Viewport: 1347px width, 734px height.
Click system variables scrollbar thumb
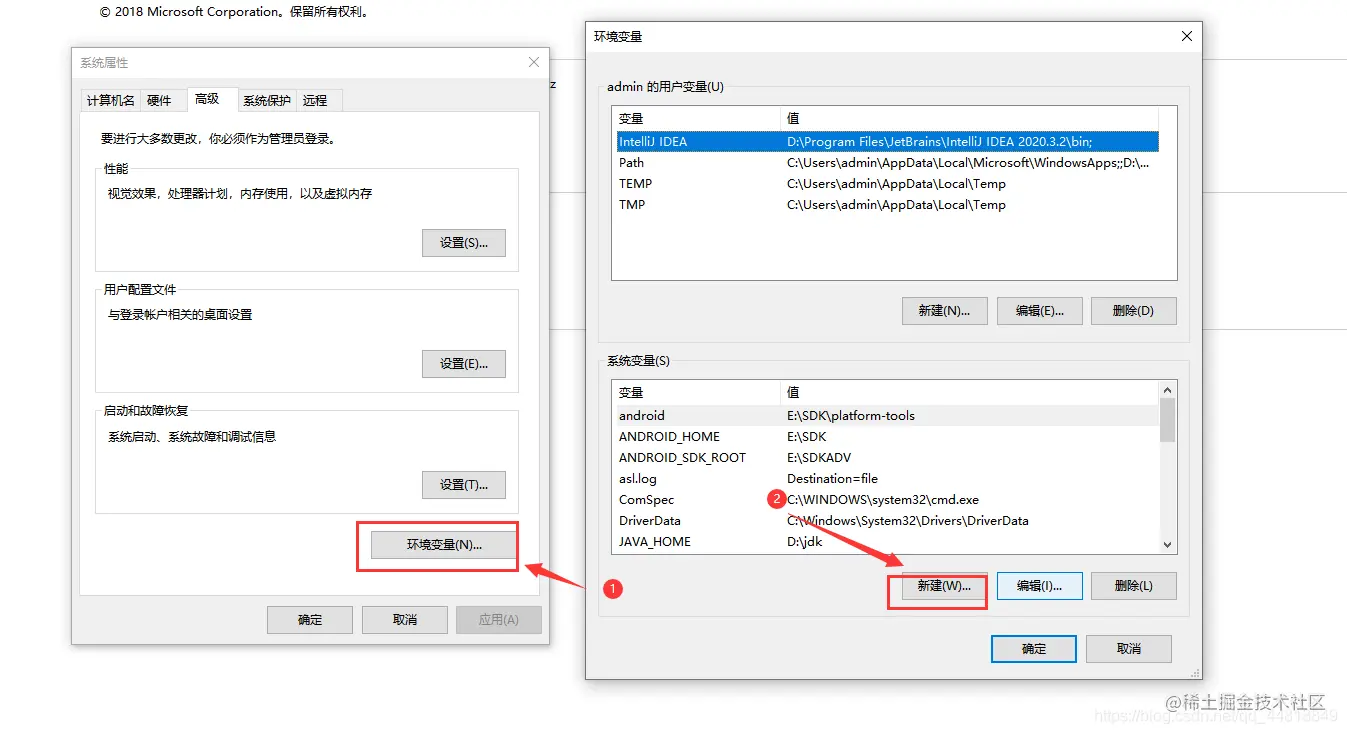(1167, 420)
